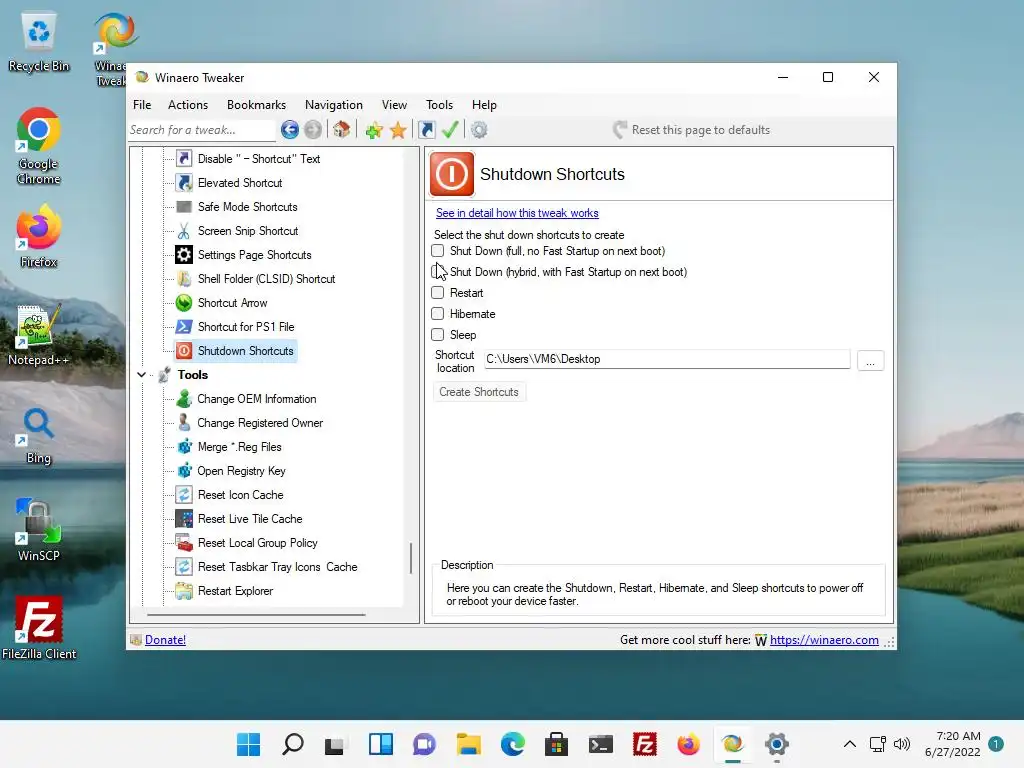Click the tree's horizontal scrollbar

point(256,615)
